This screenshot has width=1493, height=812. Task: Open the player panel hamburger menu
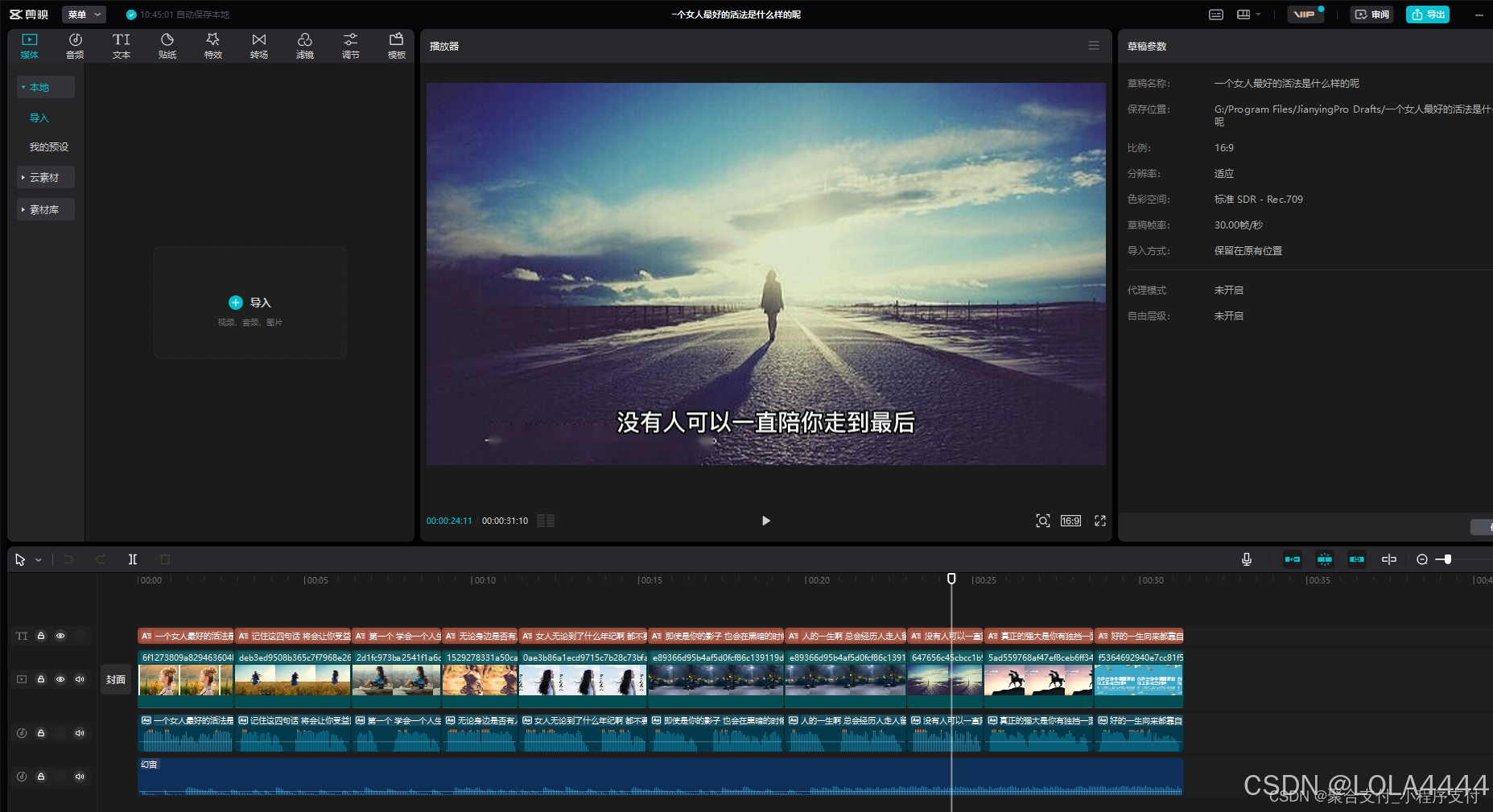pyautogui.click(x=1094, y=46)
